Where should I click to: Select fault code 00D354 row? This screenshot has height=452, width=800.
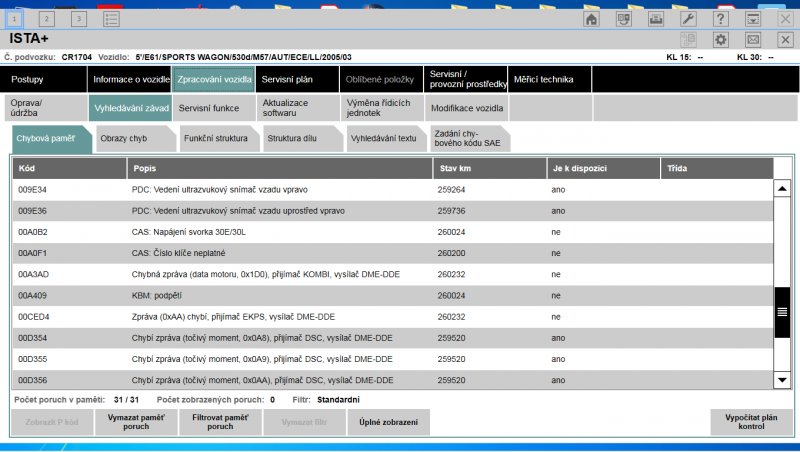coord(393,338)
